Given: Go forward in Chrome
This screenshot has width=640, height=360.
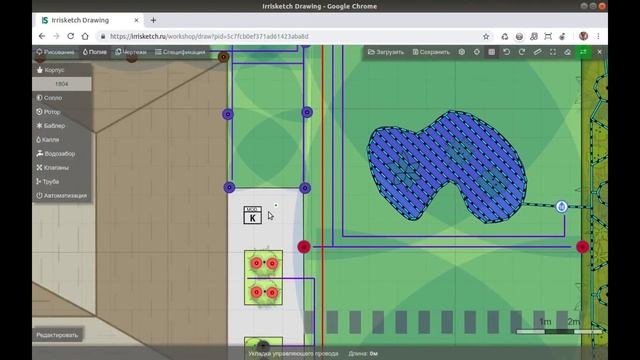Looking at the screenshot, I should tap(56, 36).
